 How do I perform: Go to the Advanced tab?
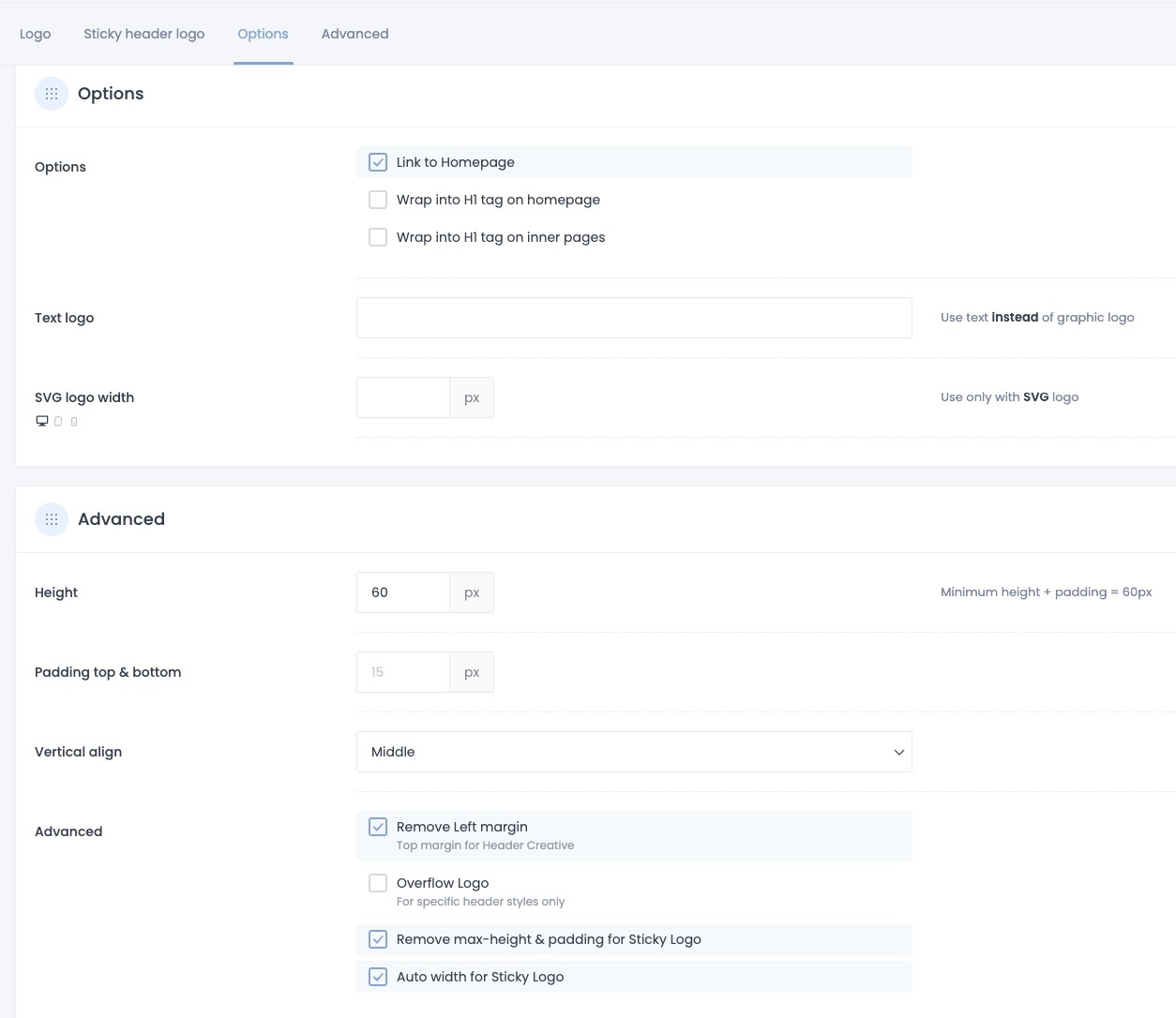[354, 34]
